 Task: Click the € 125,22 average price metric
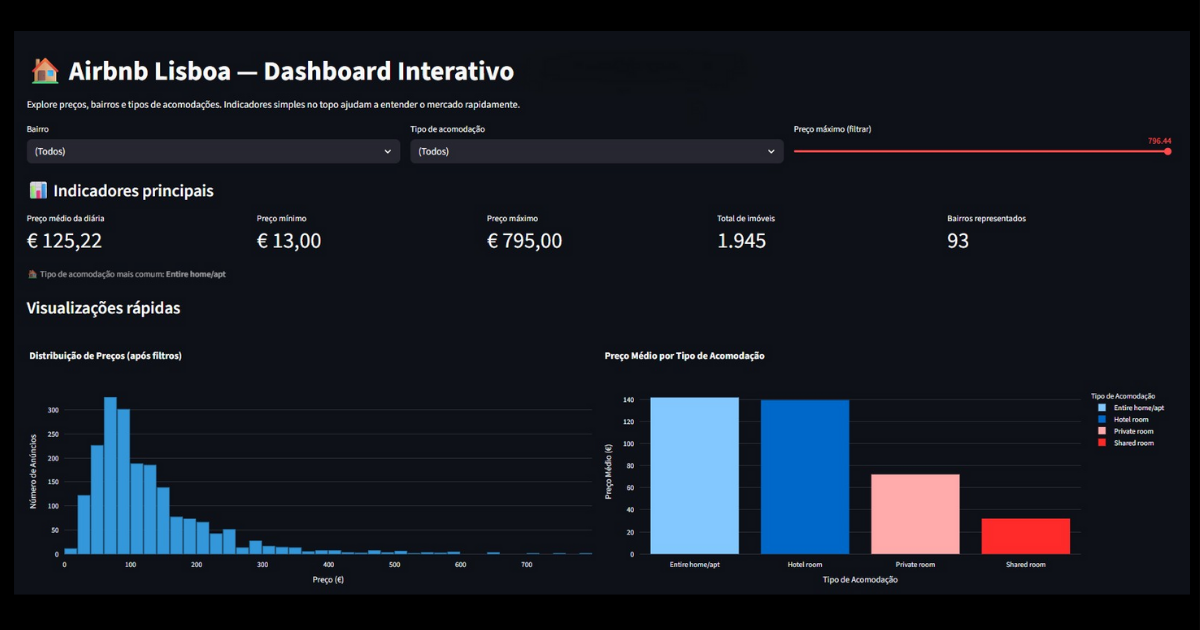64,241
